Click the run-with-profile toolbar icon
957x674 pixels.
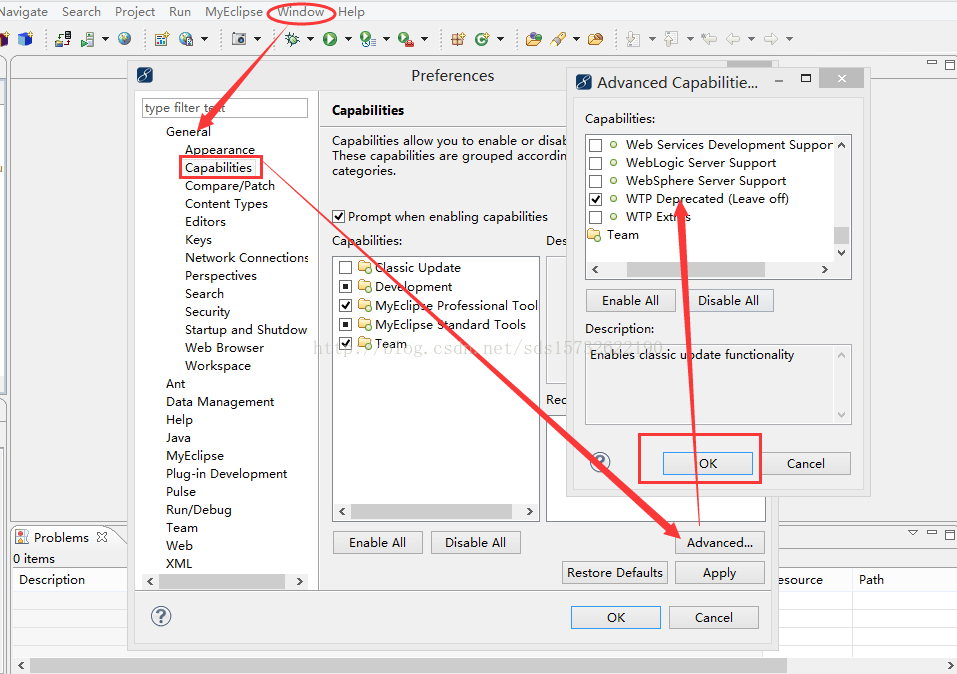tap(367, 39)
